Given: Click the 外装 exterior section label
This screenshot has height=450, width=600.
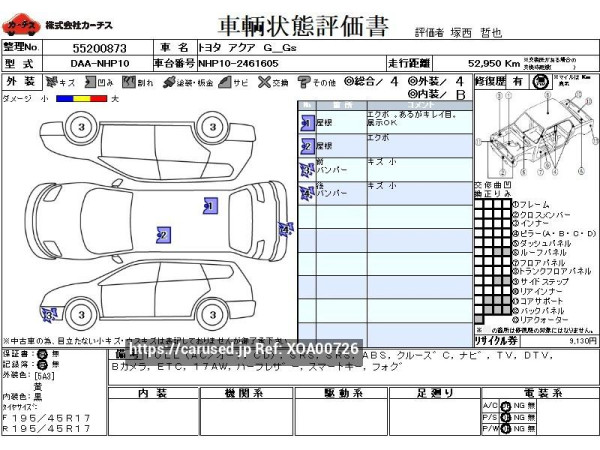Looking at the screenshot, I should pos(18,81).
